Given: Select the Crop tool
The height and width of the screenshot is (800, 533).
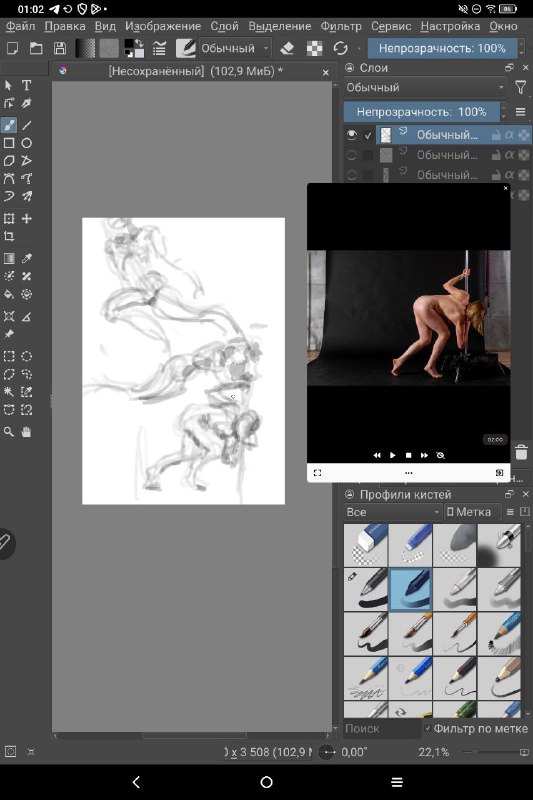Looking at the screenshot, I should tap(9, 236).
